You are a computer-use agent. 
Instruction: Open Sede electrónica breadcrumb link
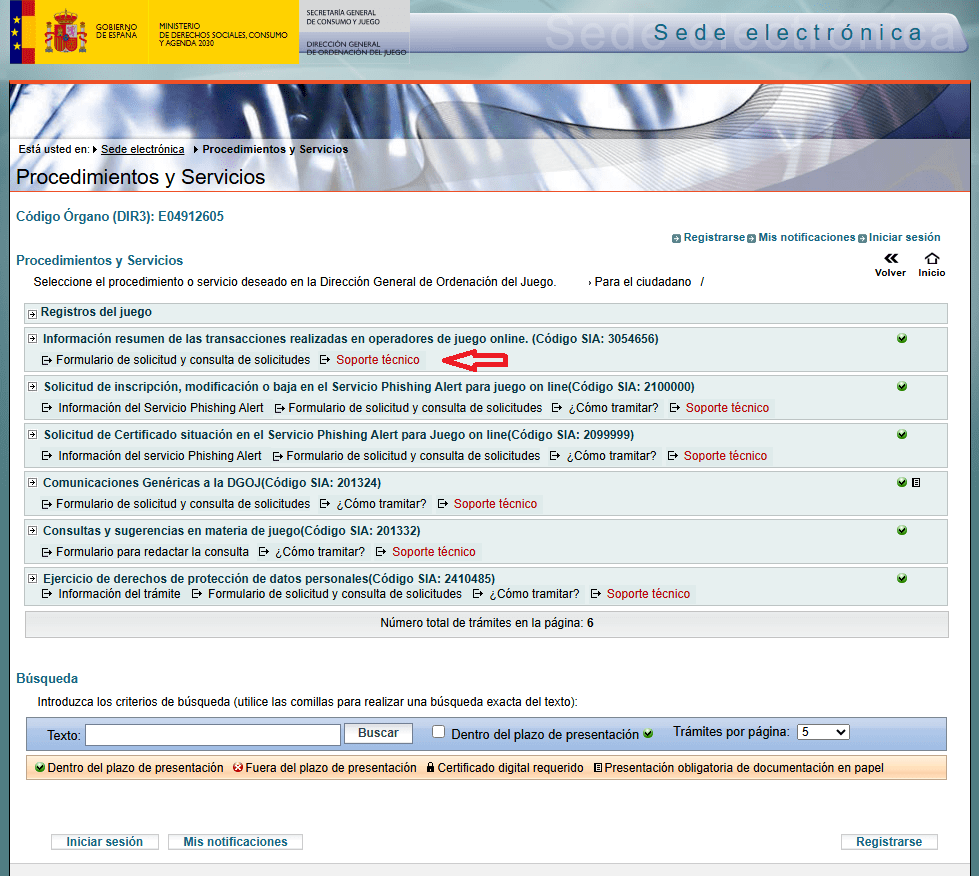[x=142, y=149]
